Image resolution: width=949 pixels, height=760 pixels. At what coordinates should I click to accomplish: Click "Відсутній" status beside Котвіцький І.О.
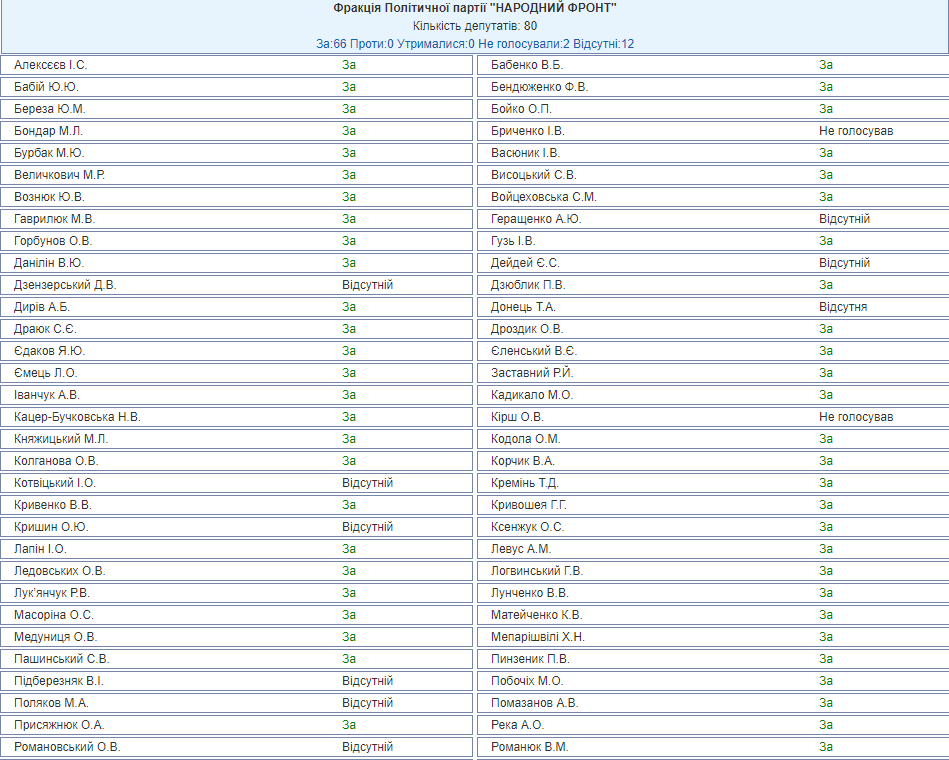[x=367, y=483]
